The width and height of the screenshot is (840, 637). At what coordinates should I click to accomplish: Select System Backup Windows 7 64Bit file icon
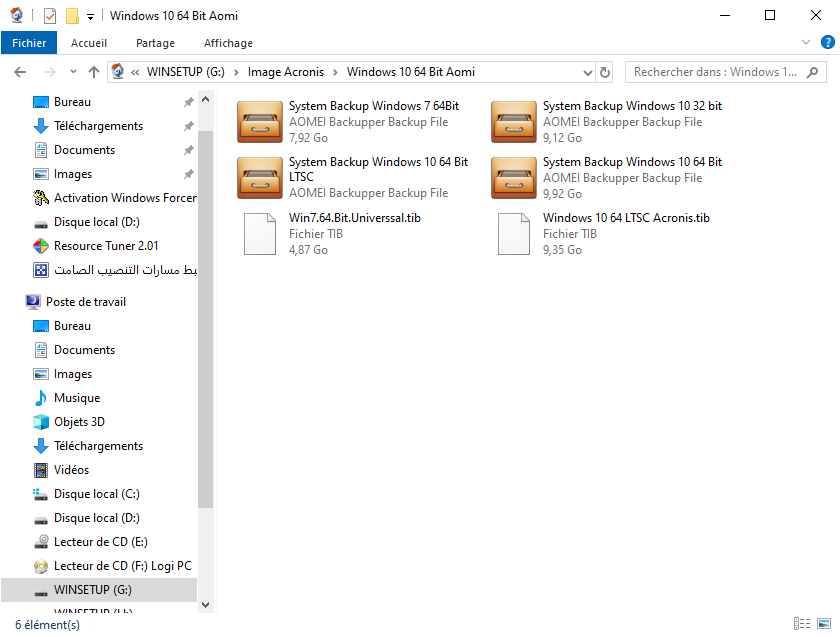point(260,122)
